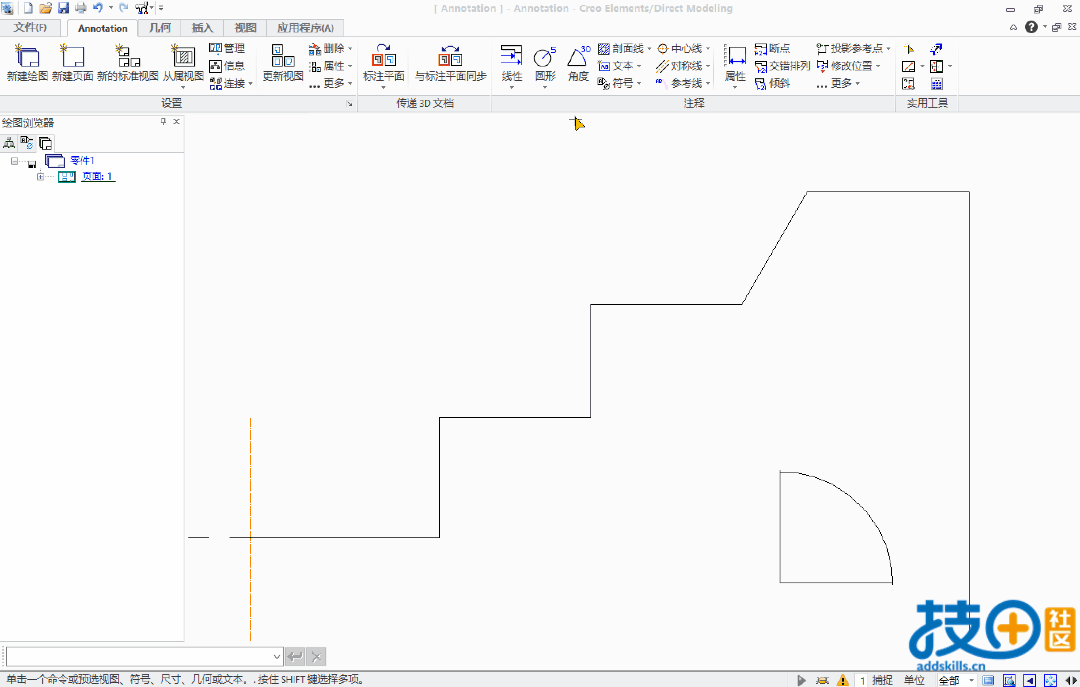Select 页面: 1 in drawing browser

(x=97, y=176)
